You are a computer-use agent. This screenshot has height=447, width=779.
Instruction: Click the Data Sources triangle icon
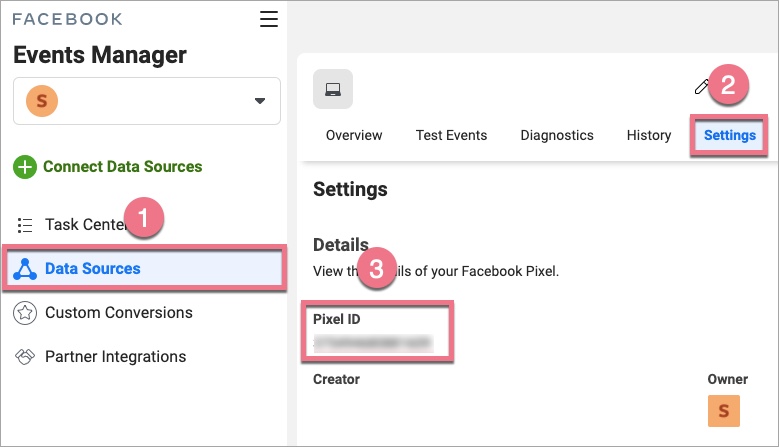(x=26, y=268)
